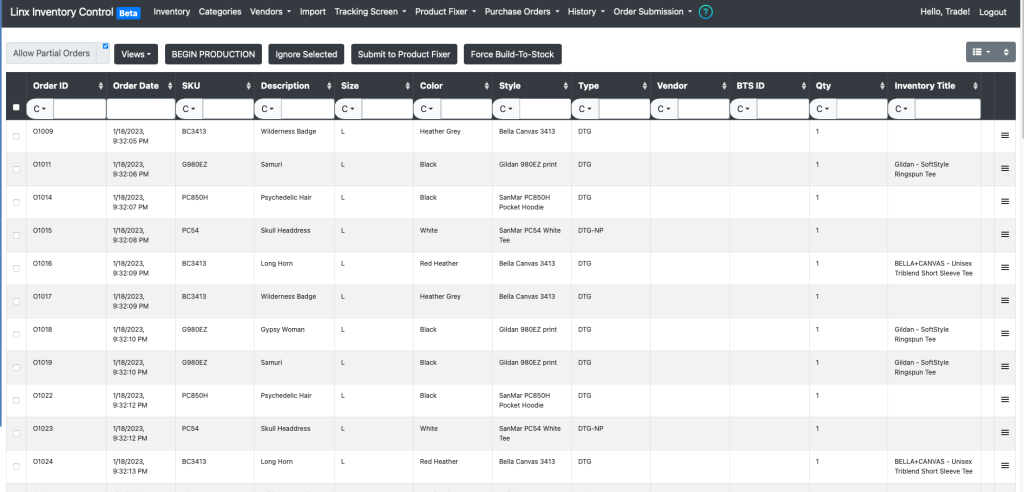
Task: Click the Vendor filter text field
Action: (703, 108)
